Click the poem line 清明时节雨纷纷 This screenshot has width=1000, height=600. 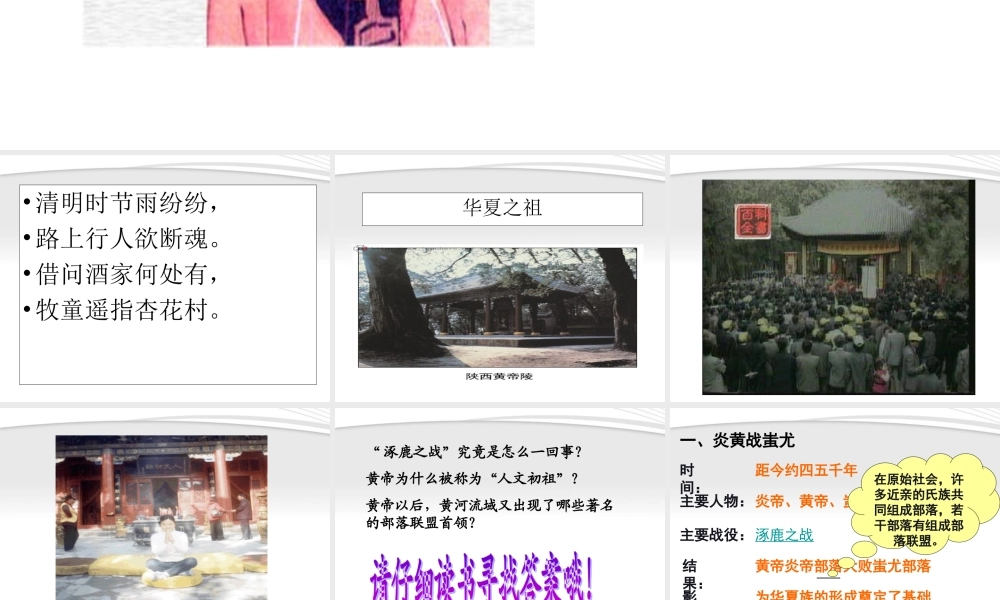coord(127,203)
